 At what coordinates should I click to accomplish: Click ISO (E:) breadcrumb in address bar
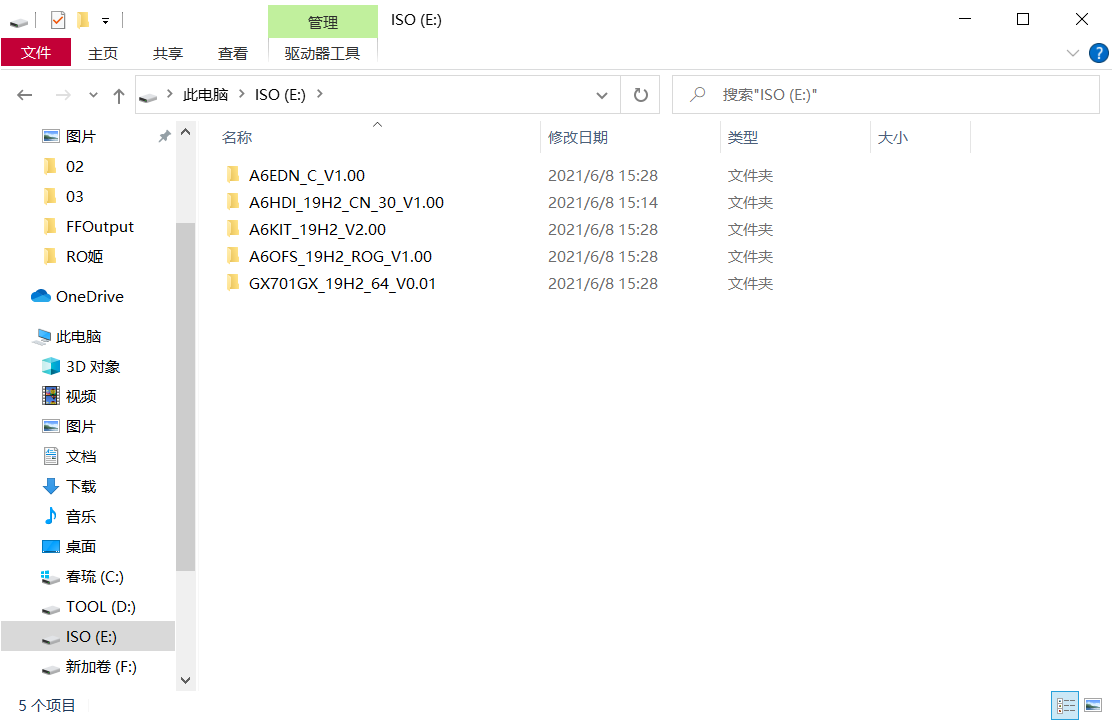click(280, 94)
